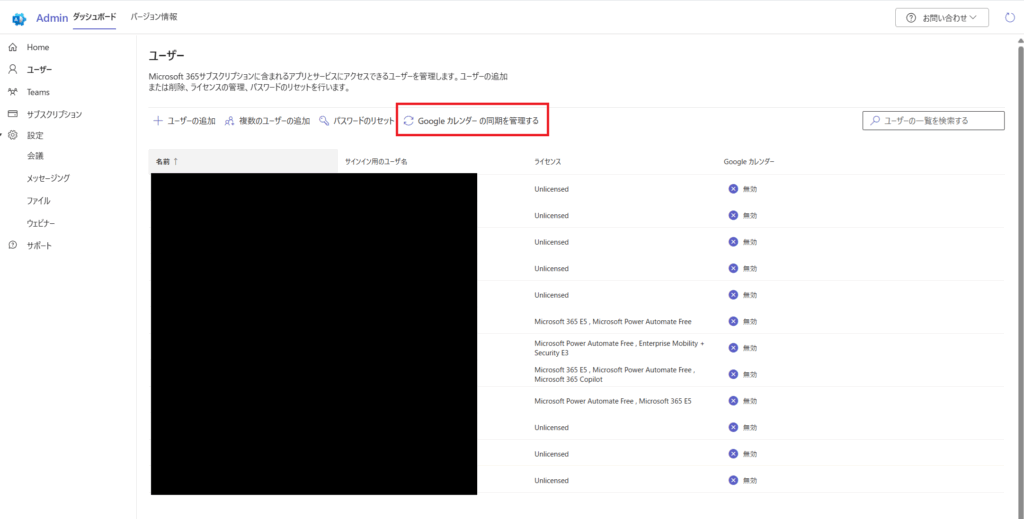1024x519 pixels.
Task: Open ウェビナー settings
Action: (41, 223)
